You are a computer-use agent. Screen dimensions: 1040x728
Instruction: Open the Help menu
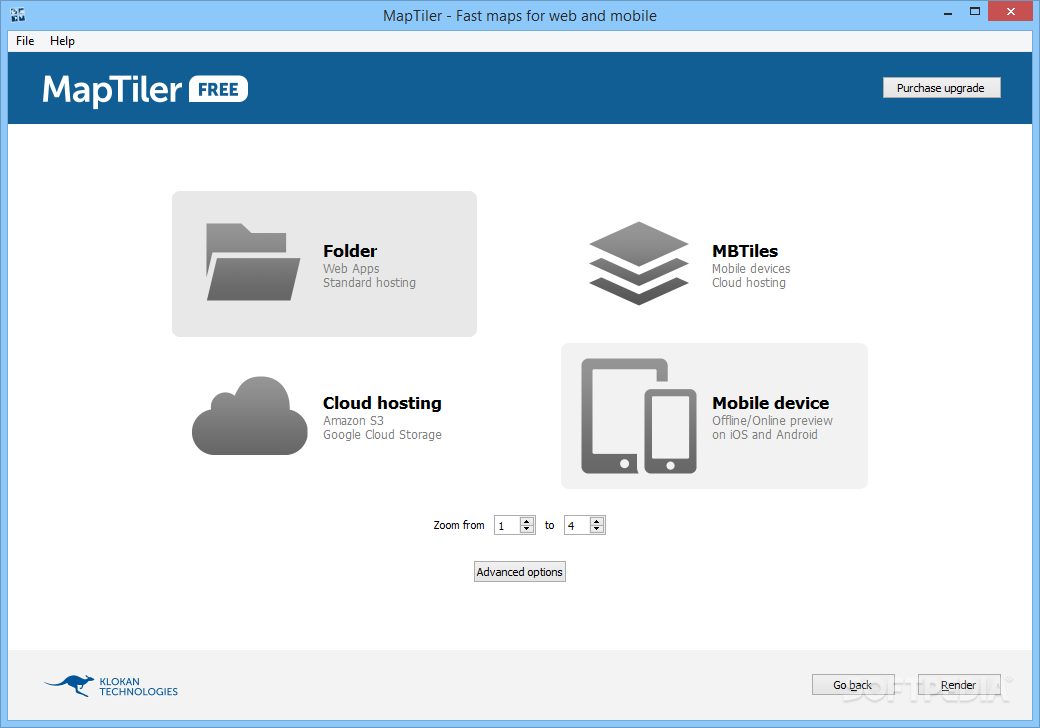(x=62, y=40)
